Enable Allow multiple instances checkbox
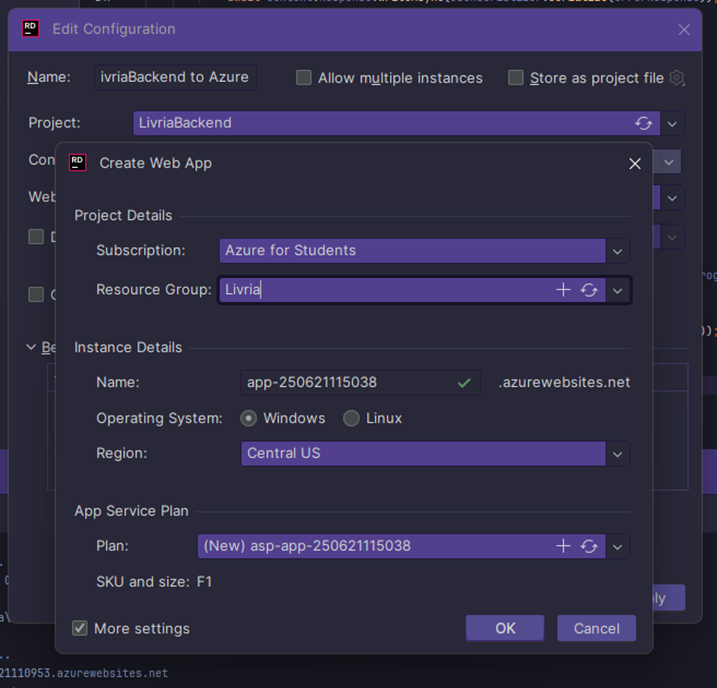 tap(304, 78)
